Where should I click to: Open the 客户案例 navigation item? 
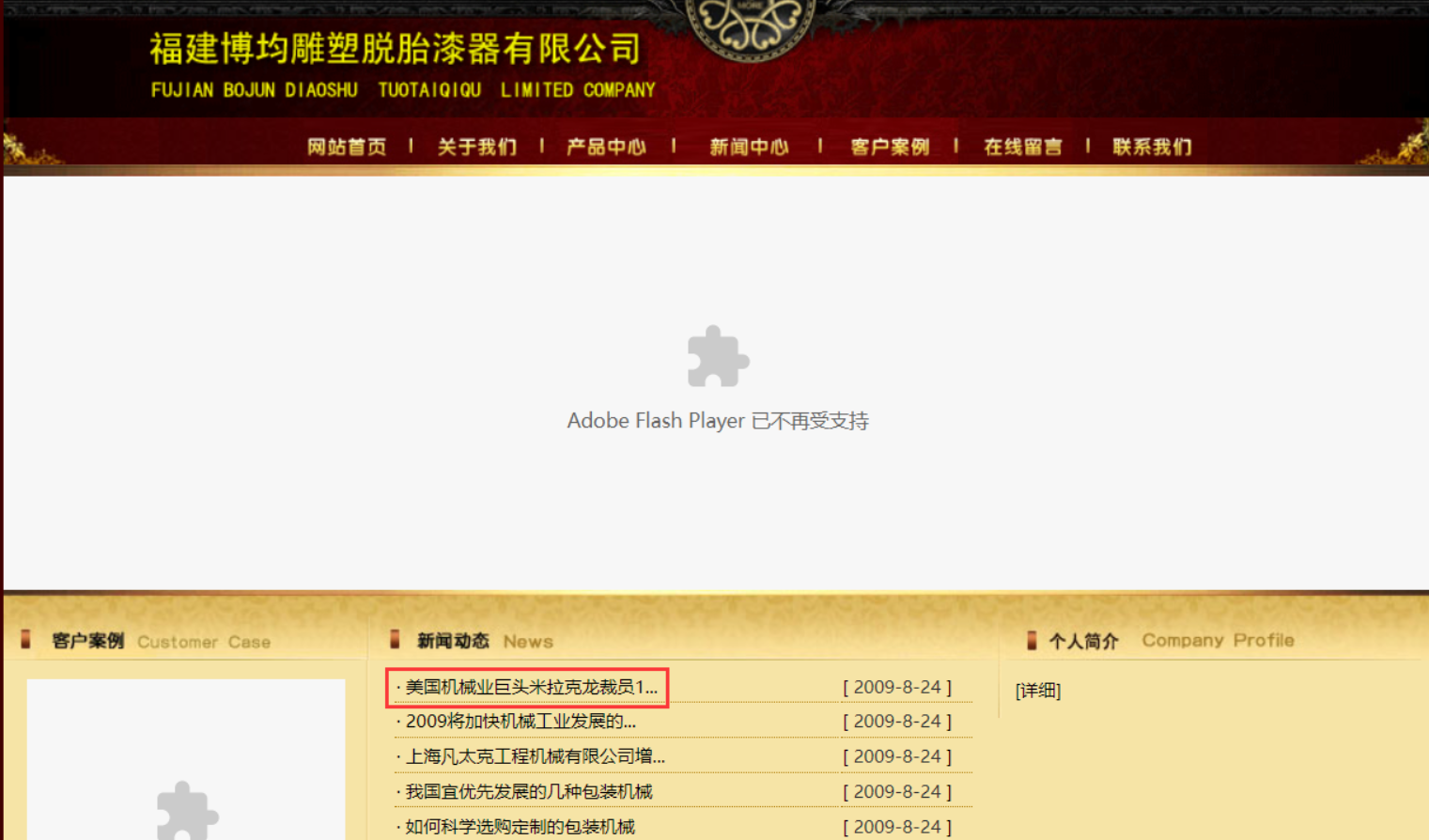click(x=890, y=147)
